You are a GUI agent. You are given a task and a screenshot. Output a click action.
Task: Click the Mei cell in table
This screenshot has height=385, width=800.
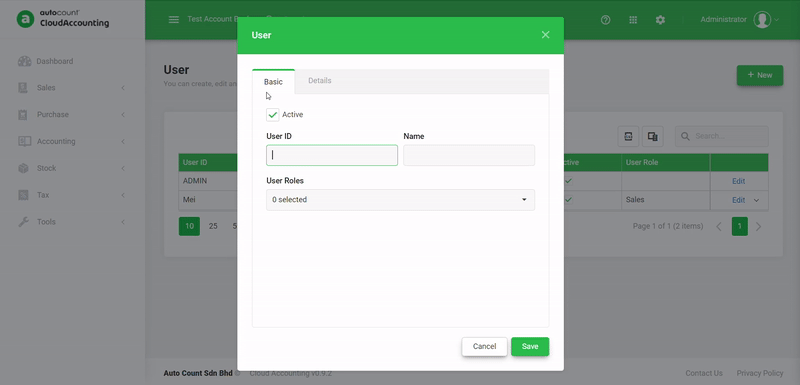click(x=208, y=200)
